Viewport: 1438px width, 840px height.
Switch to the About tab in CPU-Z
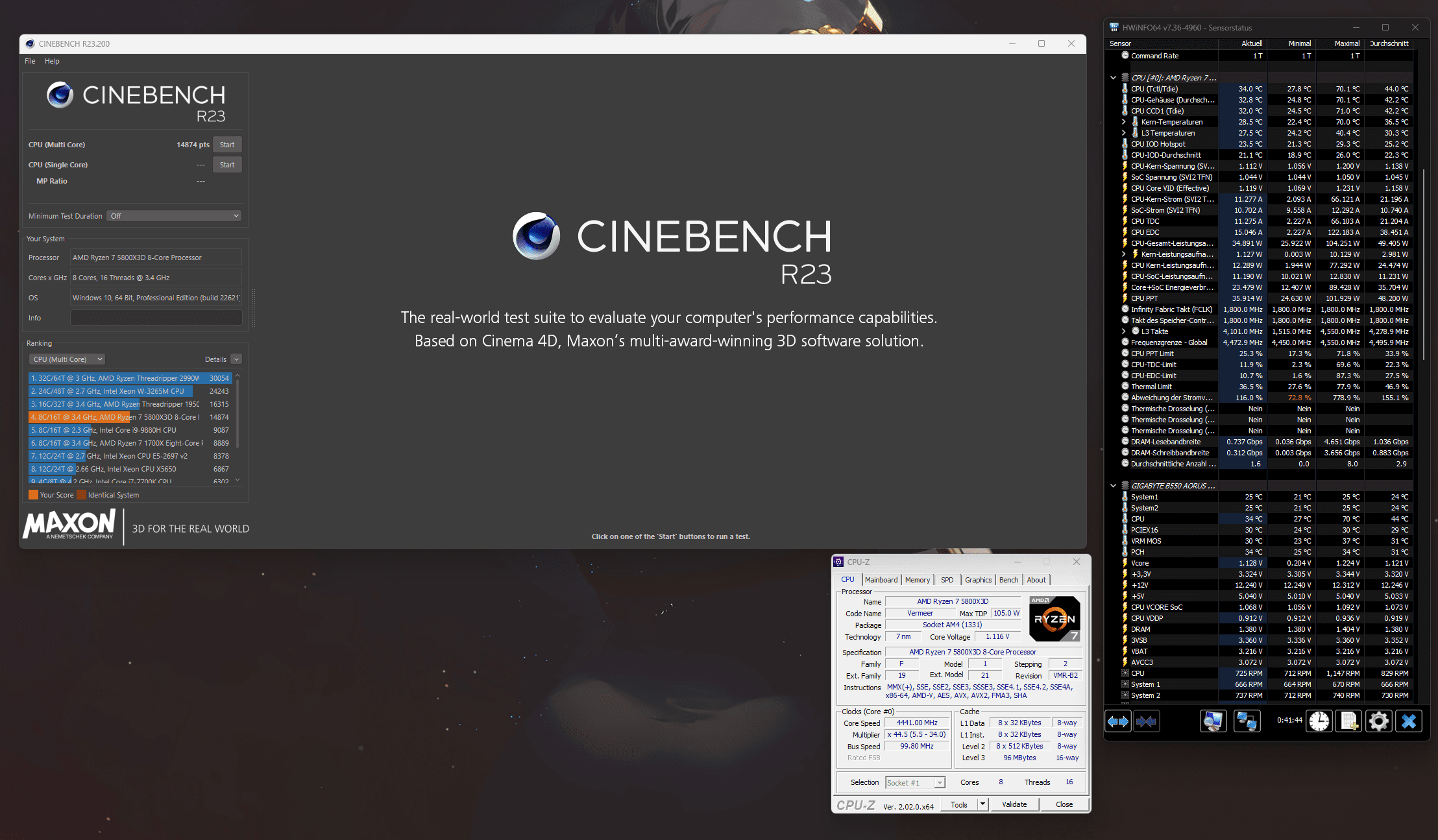[1036, 580]
